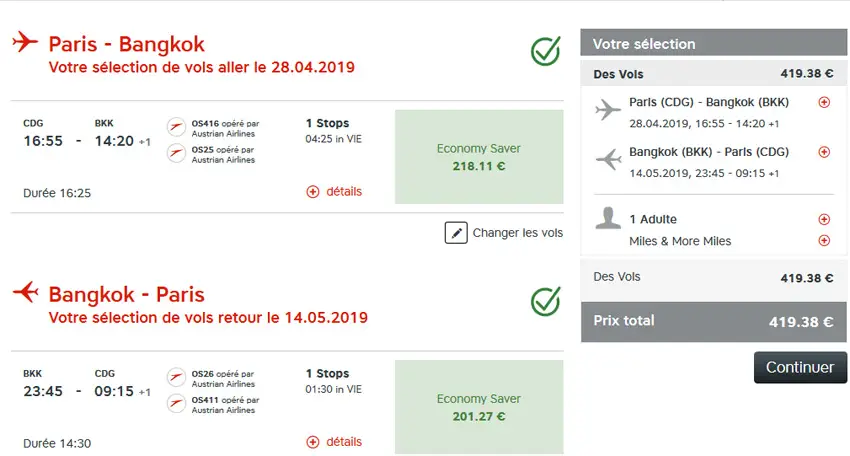Show détails for the outbound flight
The height and width of the screenshot is (456, 850).
pyautogui.click(x=334, y=191)
